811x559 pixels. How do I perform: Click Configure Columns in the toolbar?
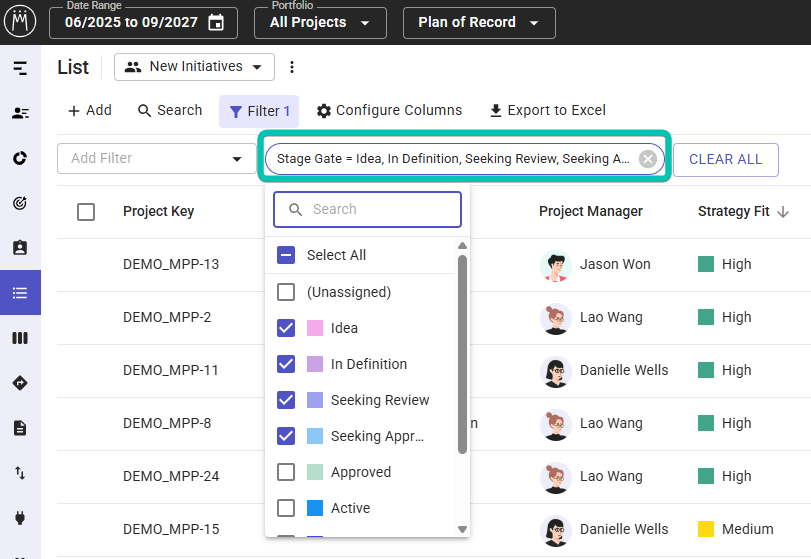pos(389,111)
